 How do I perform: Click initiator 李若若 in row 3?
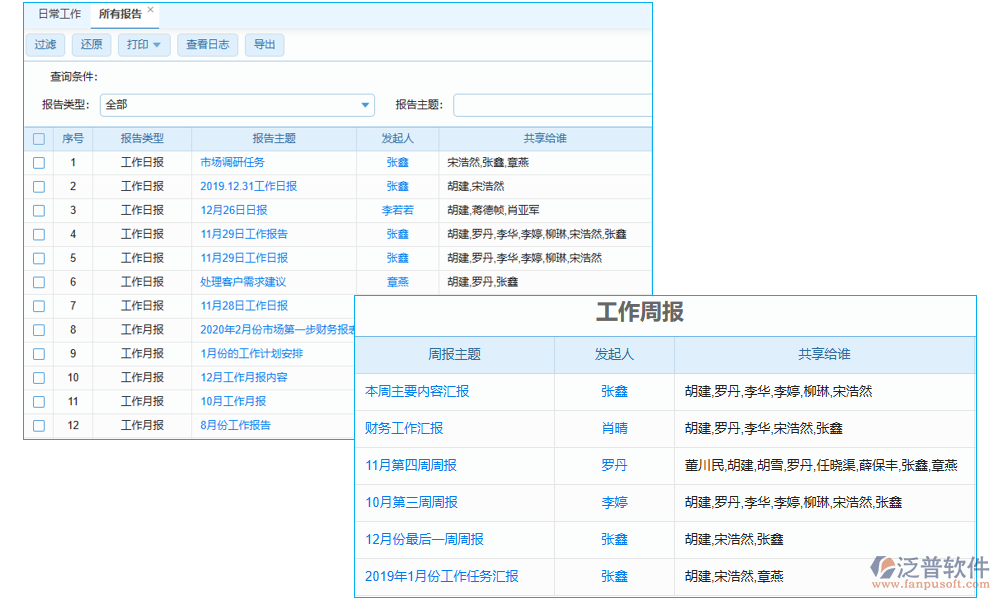tap(397, 210)
